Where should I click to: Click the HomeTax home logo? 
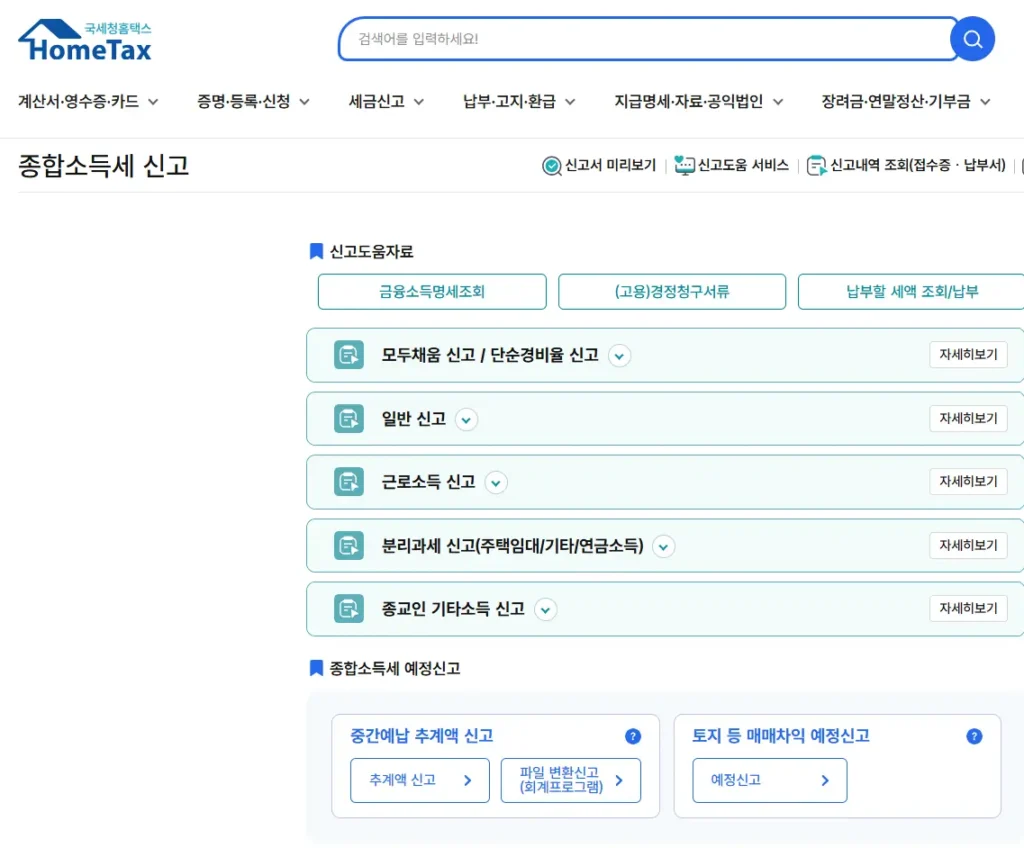84,36
